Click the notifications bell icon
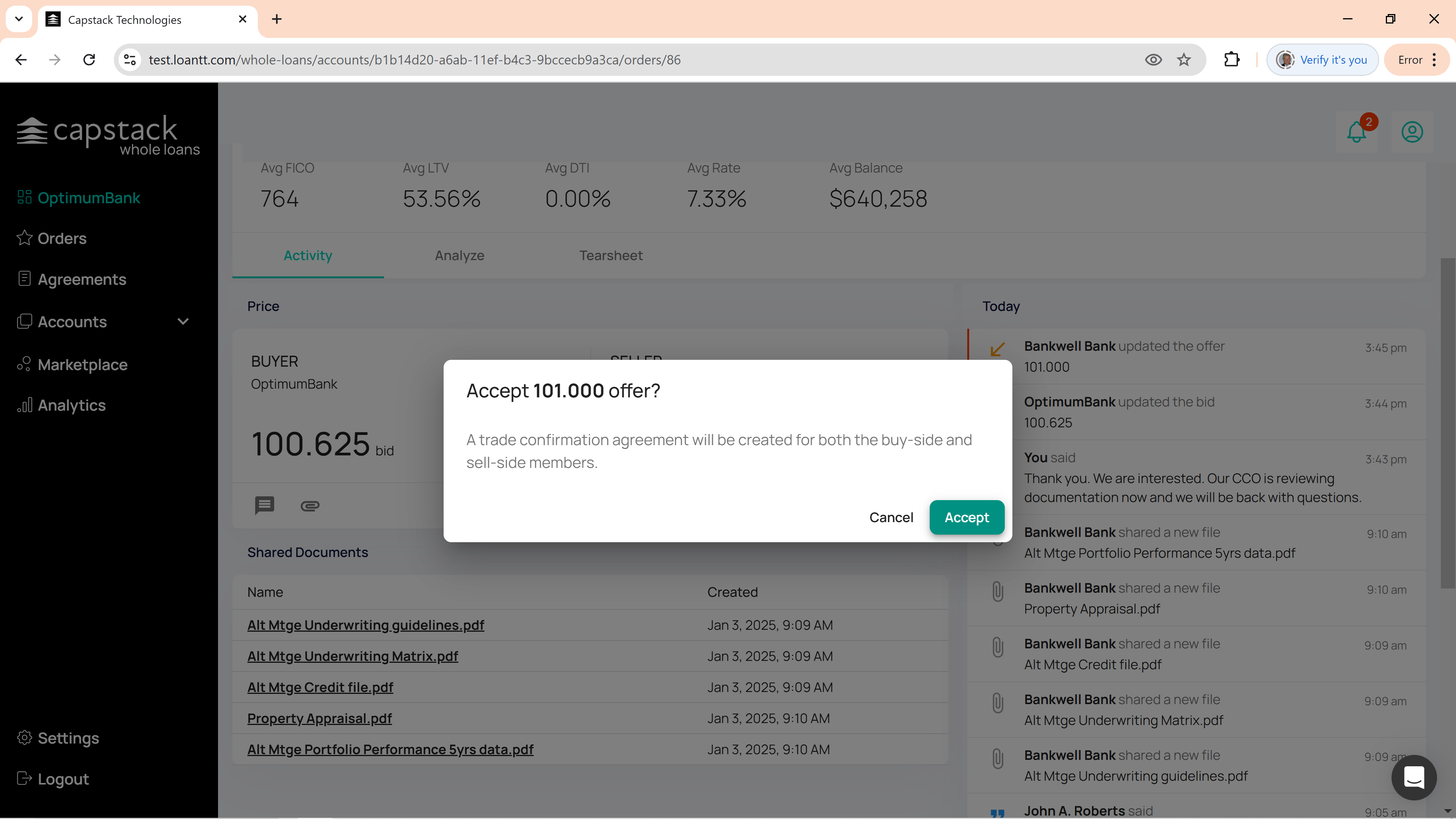This screenshot has height=819, width=1456. click(1356, 132)
